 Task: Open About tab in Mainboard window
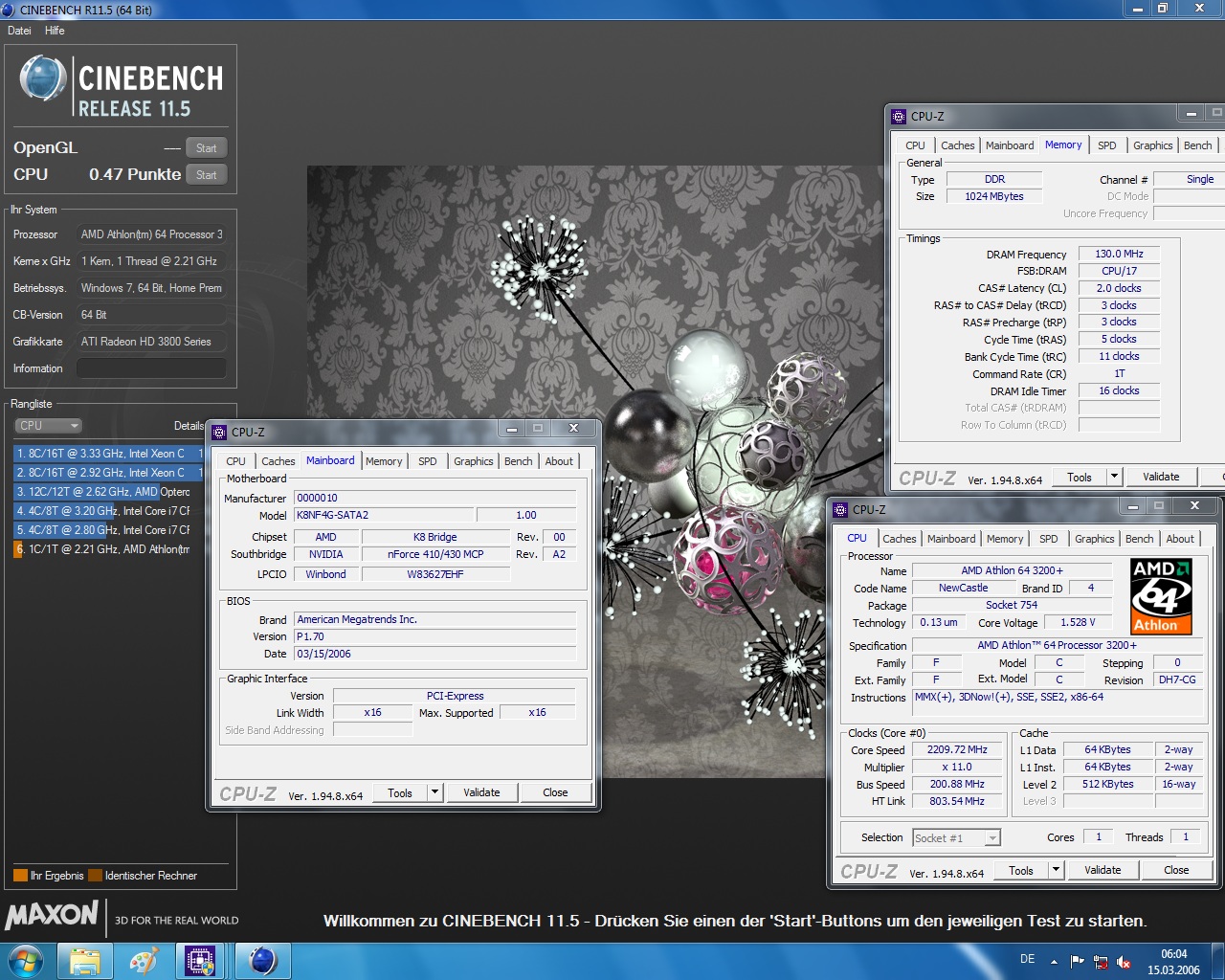[559, 461]
